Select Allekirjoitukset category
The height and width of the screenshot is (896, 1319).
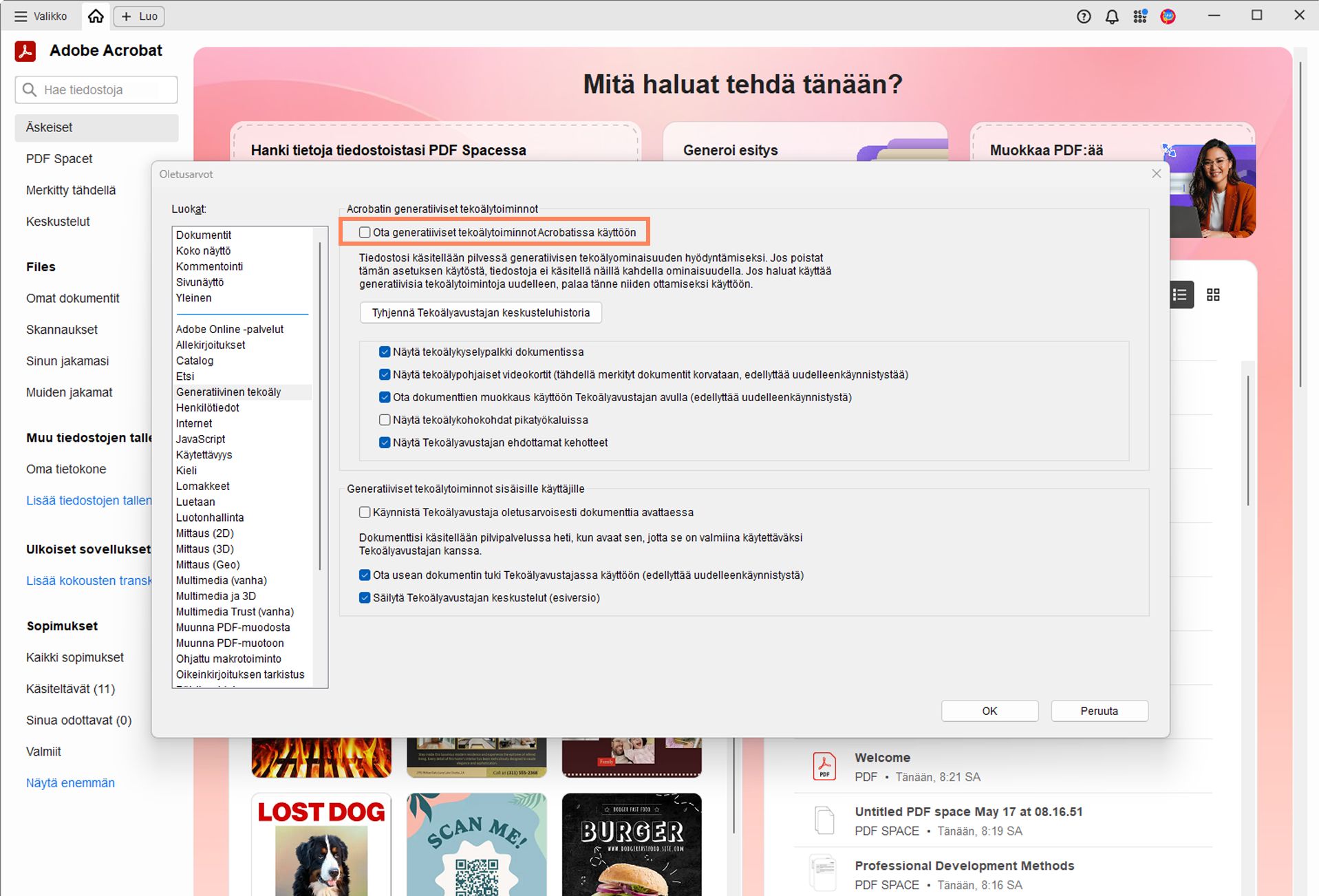[x=211, y=345]
